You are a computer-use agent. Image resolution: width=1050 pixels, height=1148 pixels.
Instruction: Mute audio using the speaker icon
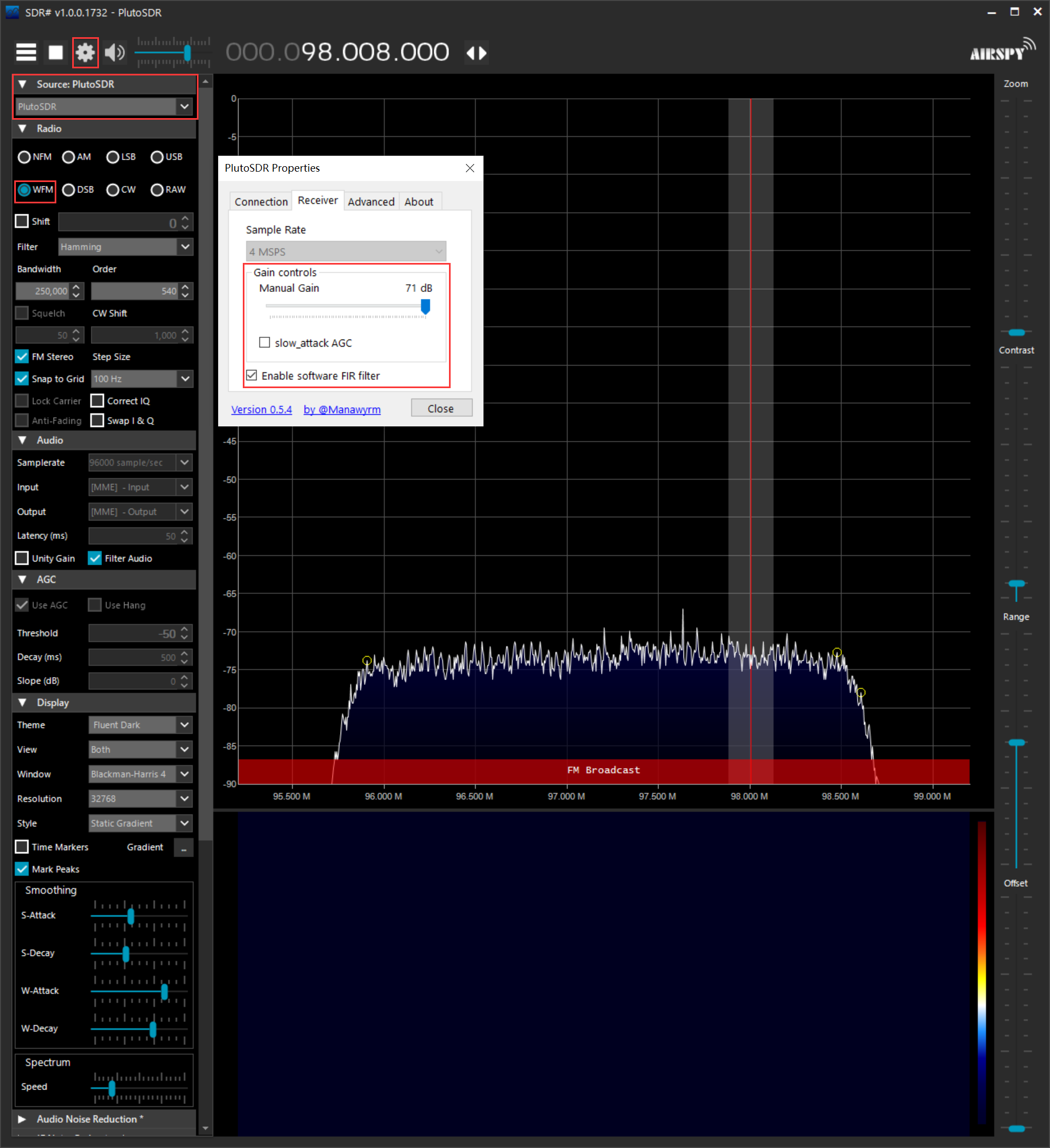coord(115,52)
